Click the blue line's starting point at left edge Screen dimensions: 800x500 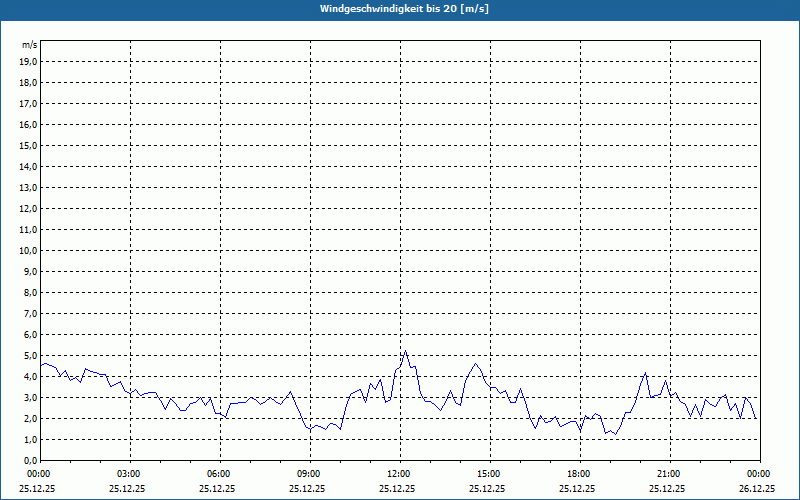coord(41,364)
